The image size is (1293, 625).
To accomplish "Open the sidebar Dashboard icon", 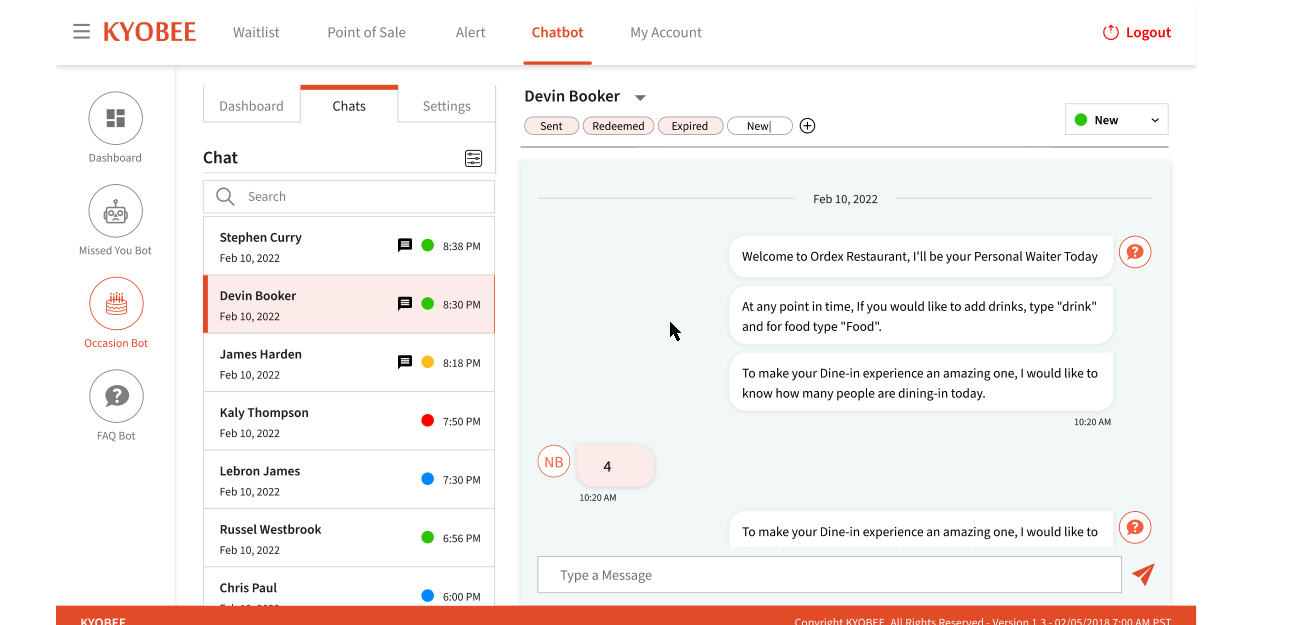I will point(116,118).
